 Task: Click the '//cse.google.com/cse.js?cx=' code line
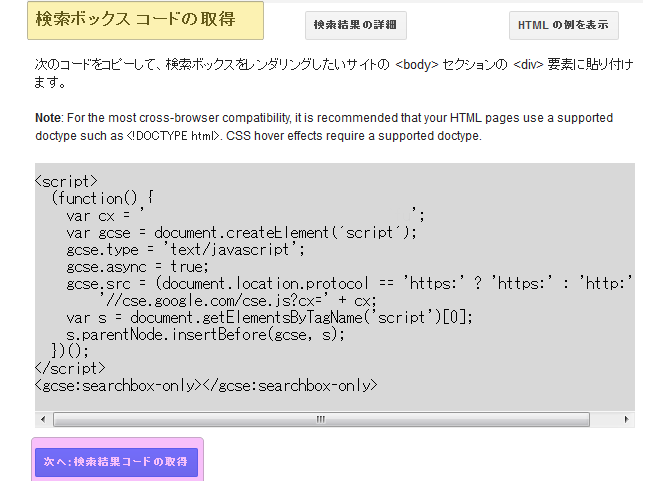click(x=238, y=301)
